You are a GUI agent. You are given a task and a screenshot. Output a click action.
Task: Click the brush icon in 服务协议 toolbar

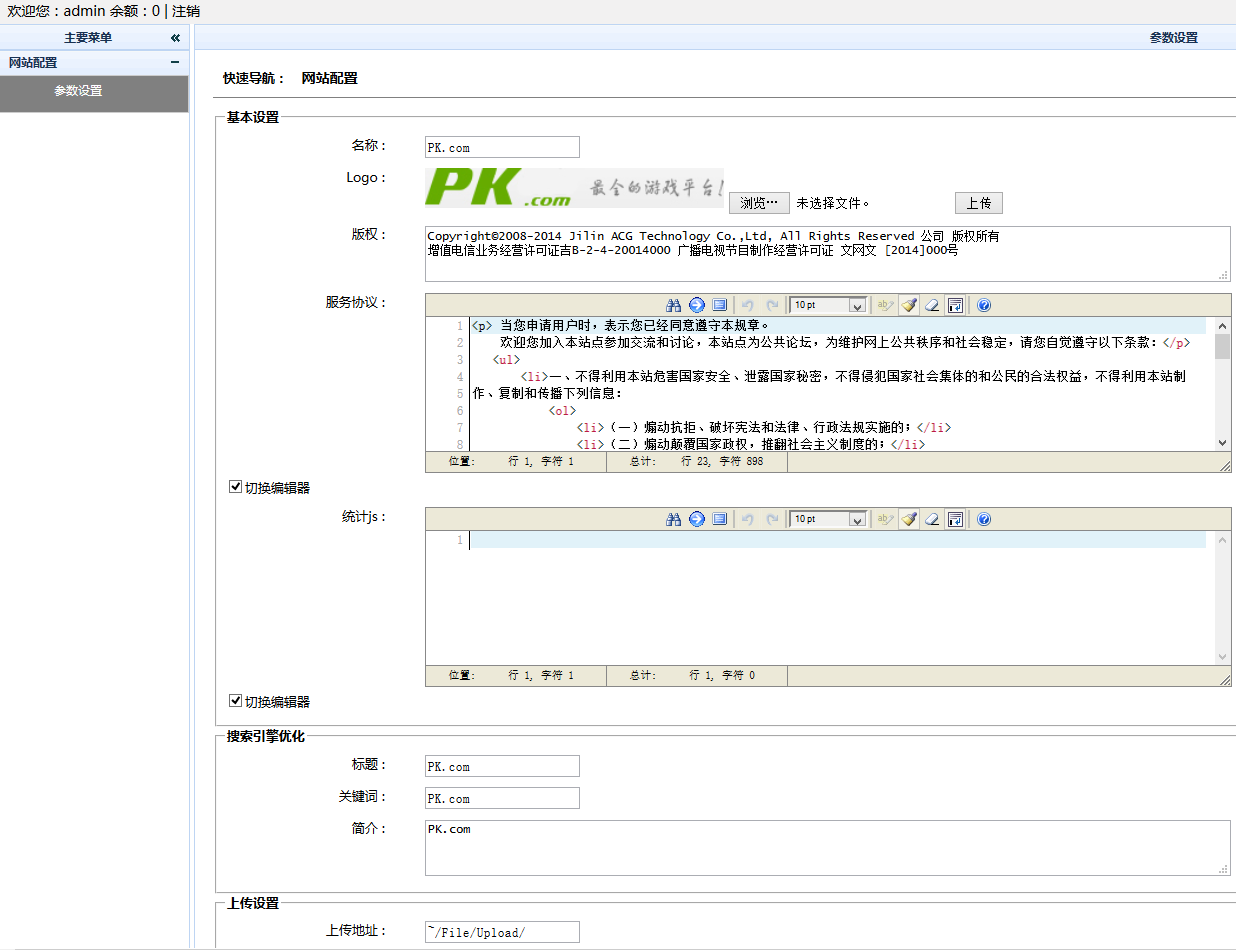(x=908, y=305)
